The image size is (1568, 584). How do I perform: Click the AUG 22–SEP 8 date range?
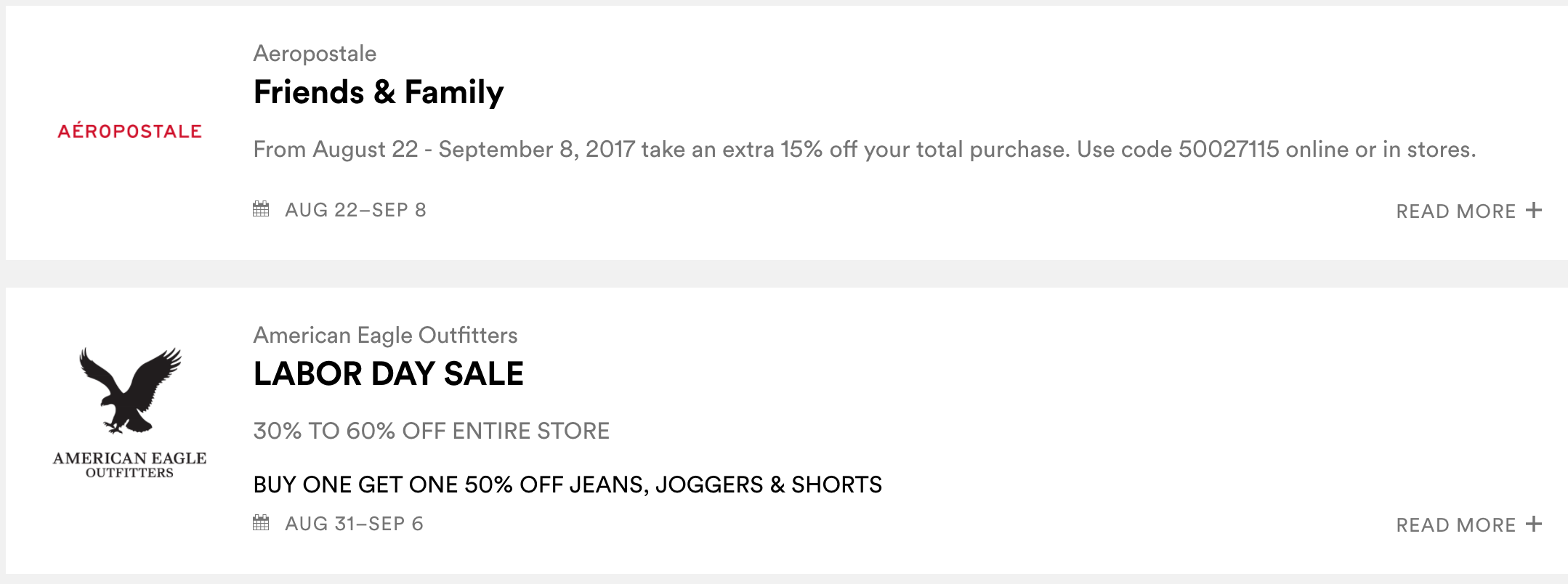[x=355, y=210]
